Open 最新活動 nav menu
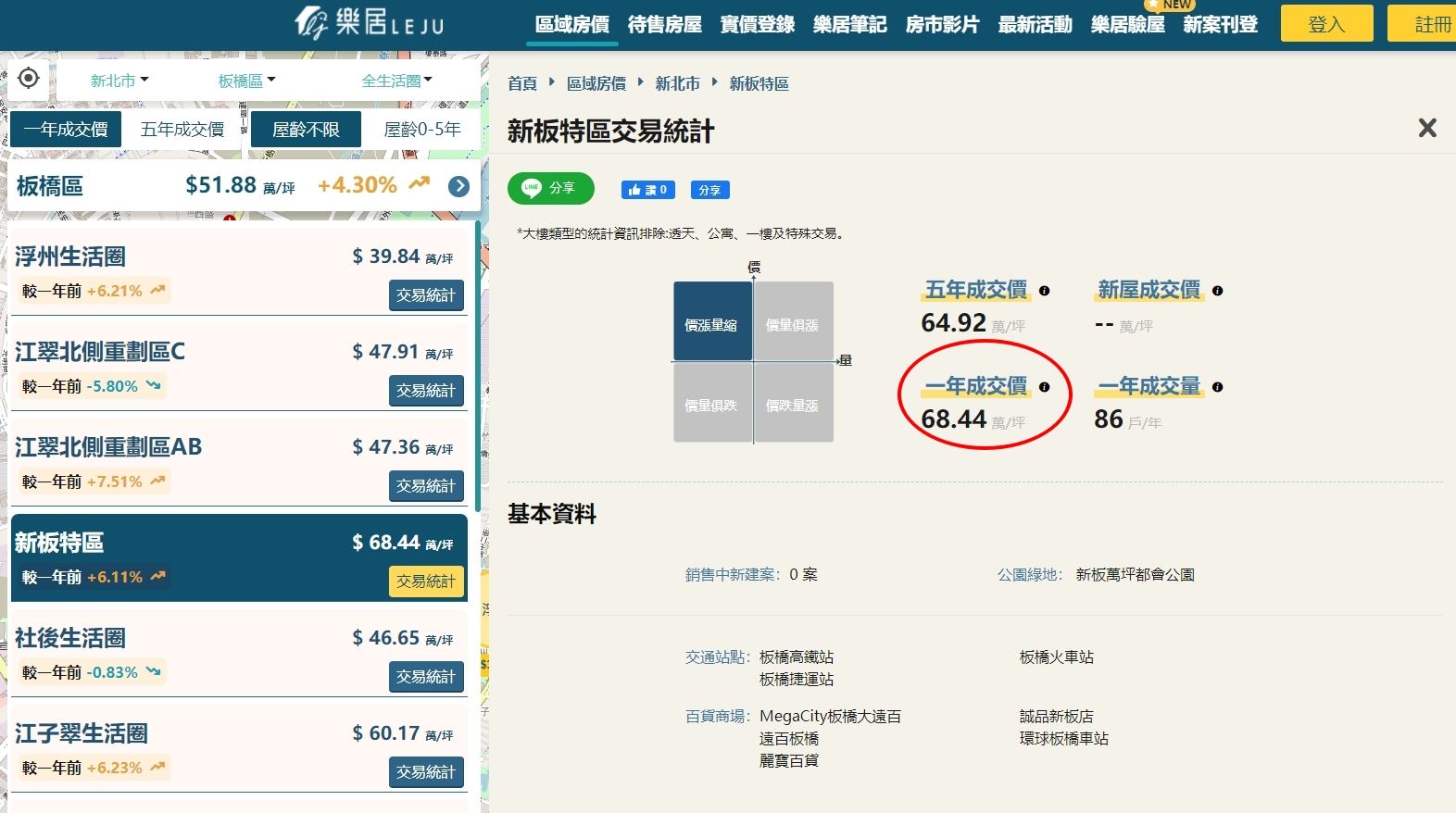The height and width of the screenshot is (813, 1456). [1036, 25]
